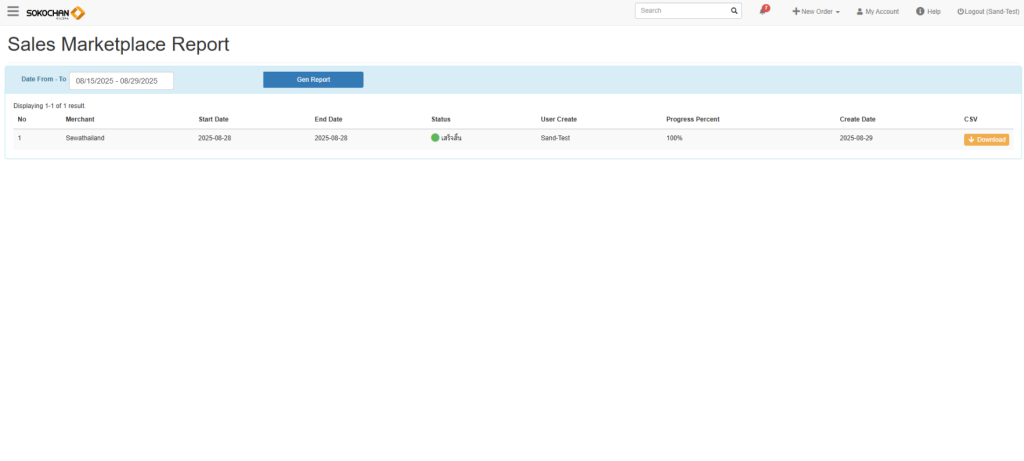Image resolution: width=1024 pixels, height=461 pixels.
Task: Click the Start Date column header
Action: (213, 119)
